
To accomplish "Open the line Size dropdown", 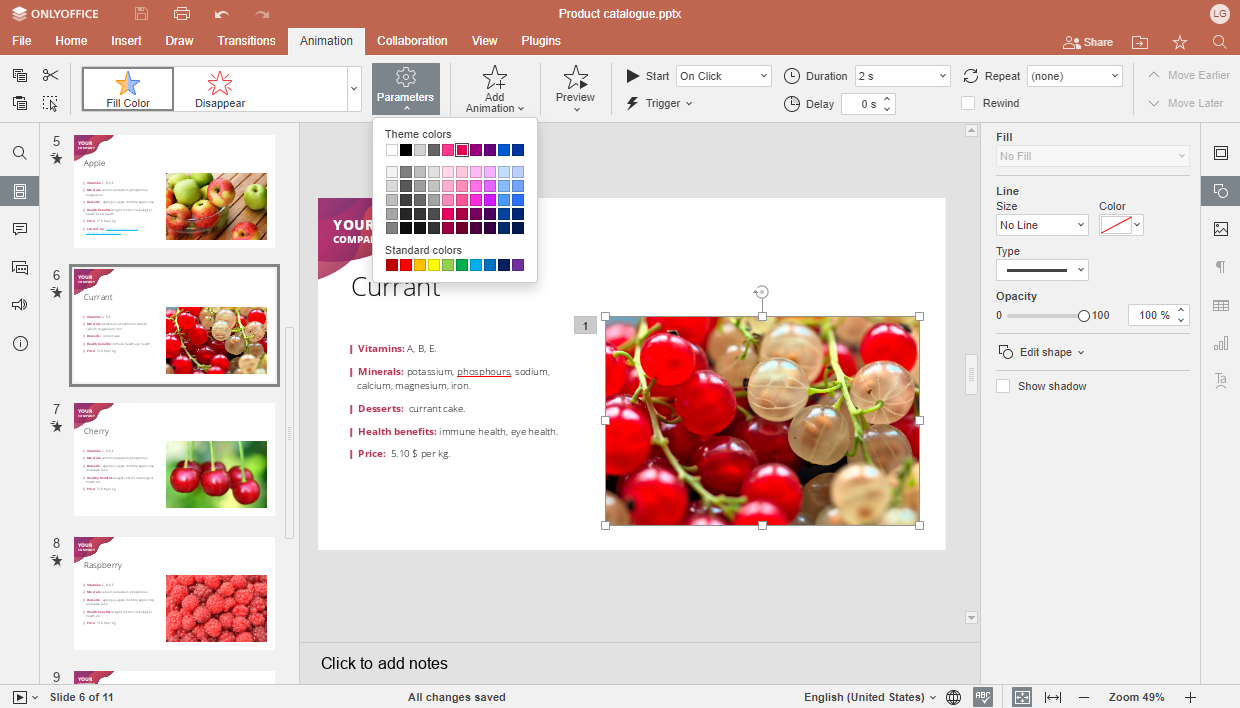I will pos(1042,225).
